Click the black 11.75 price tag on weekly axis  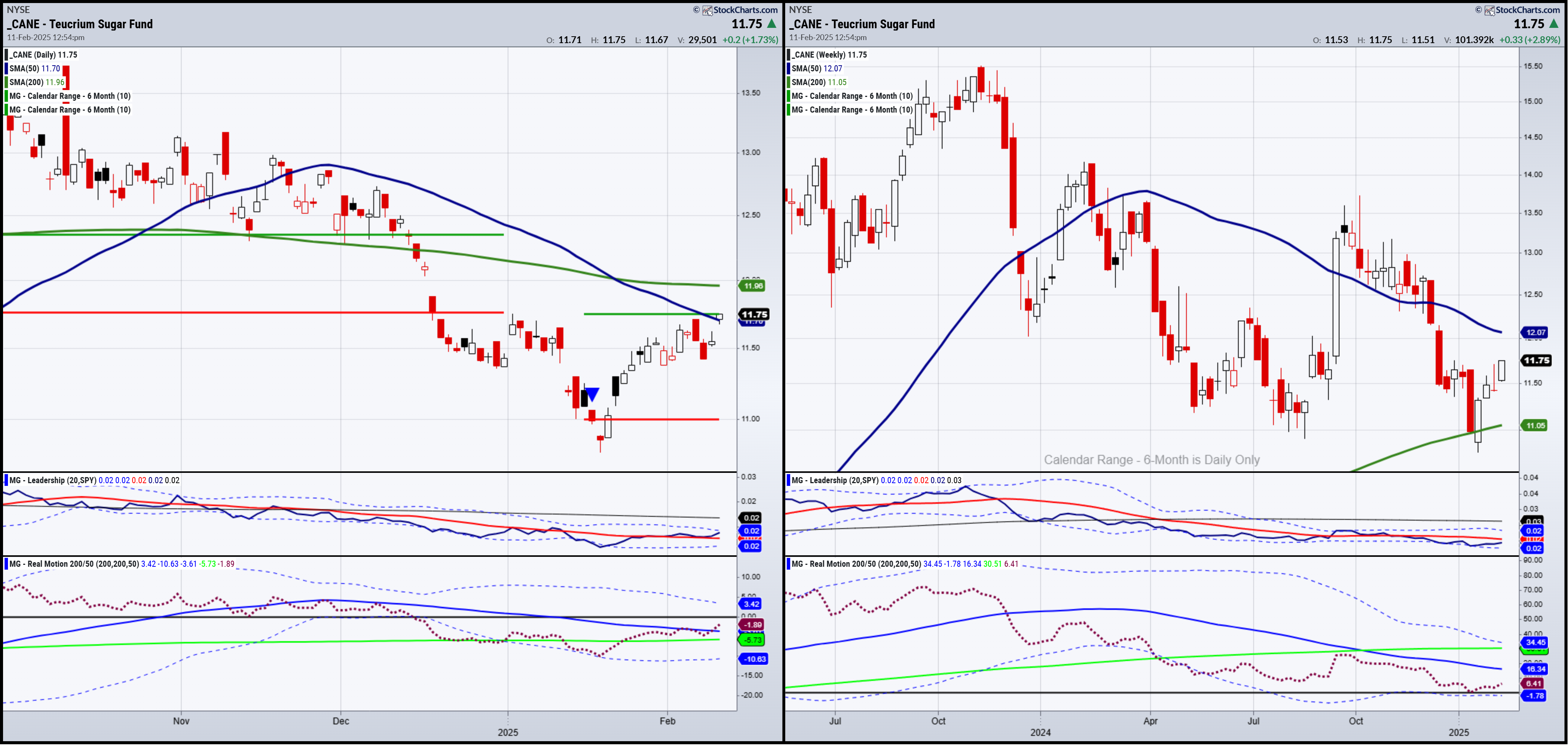[1536, 360]
